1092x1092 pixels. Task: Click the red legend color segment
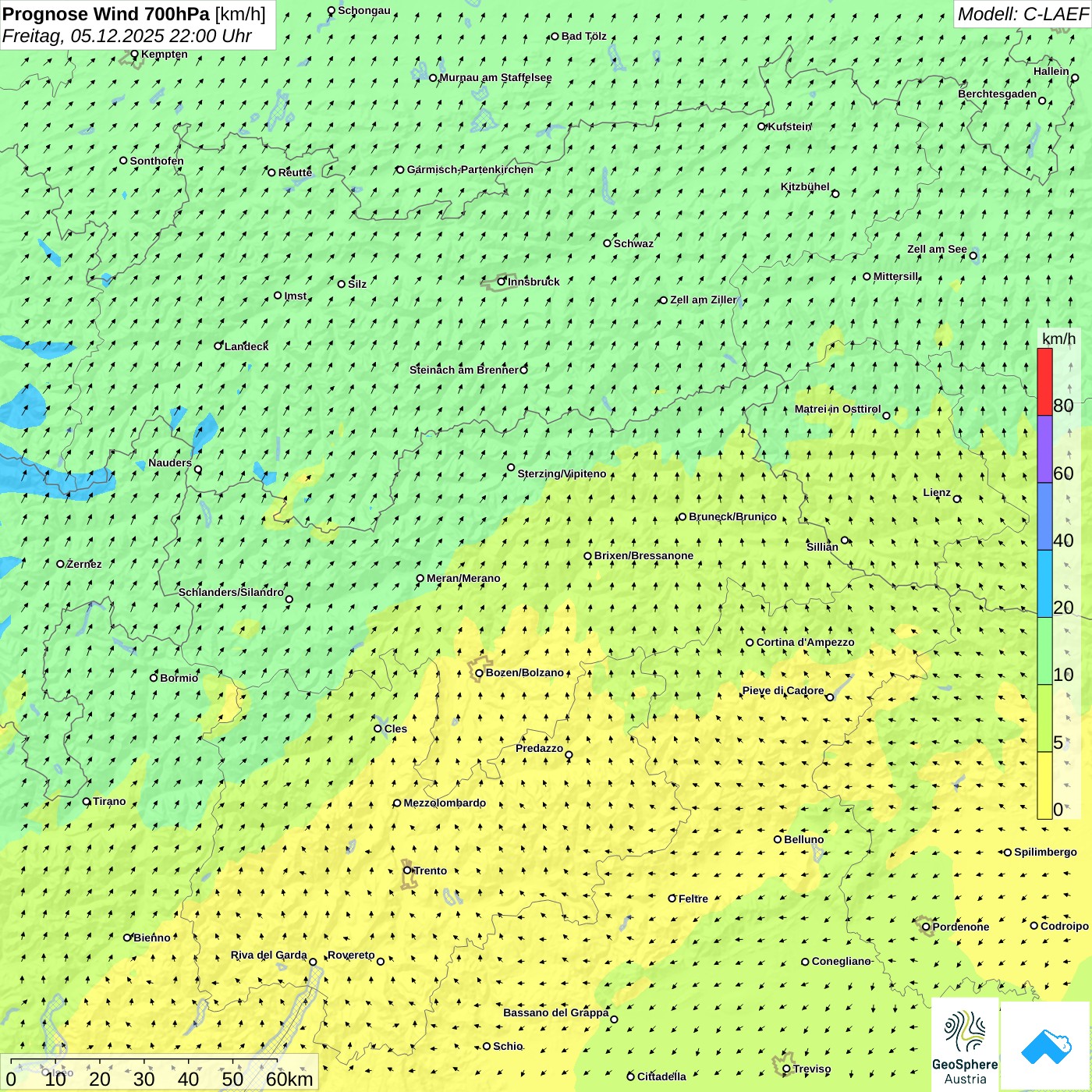tap(1044, 382)
